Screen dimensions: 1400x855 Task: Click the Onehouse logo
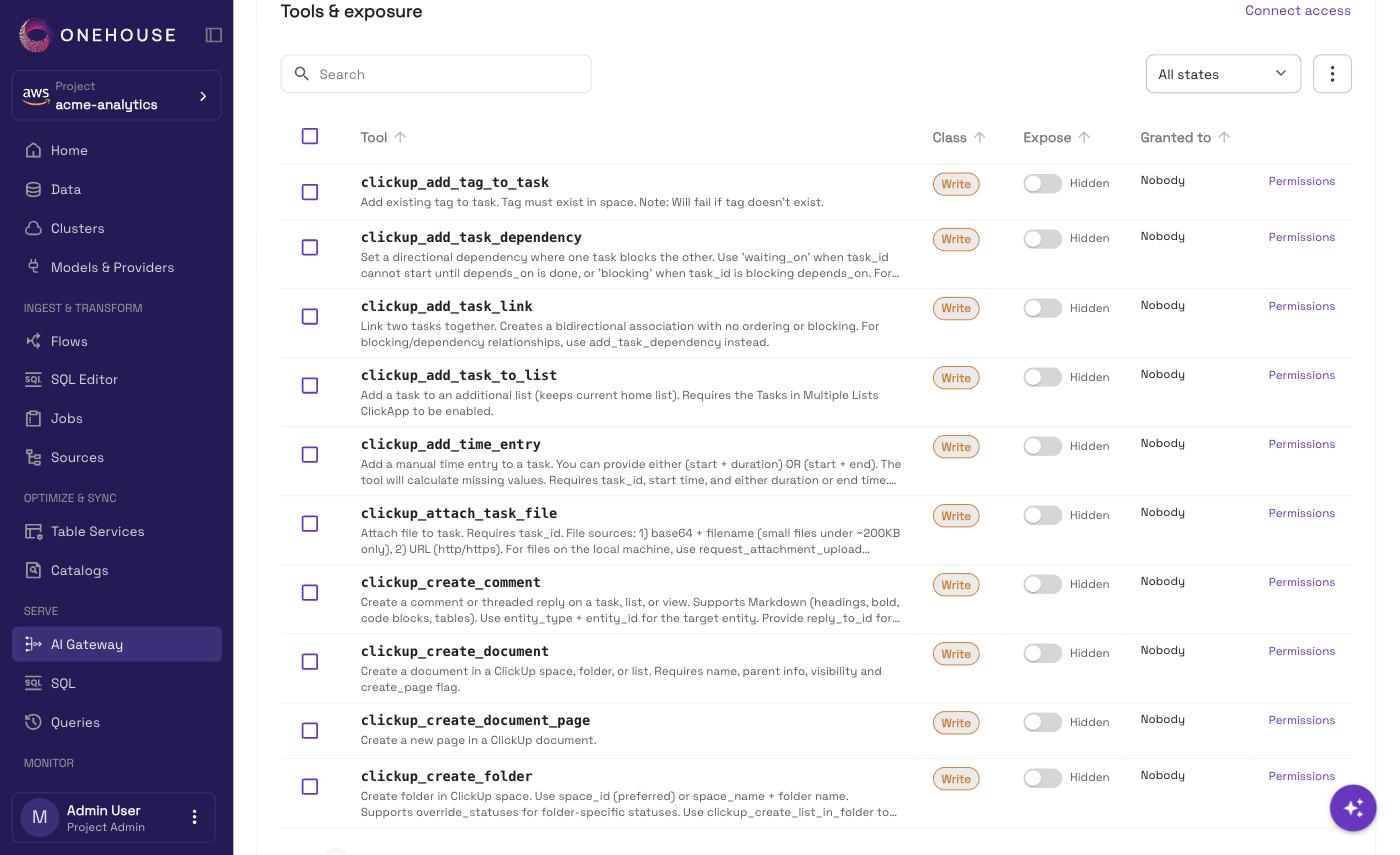tap(98, 35)
